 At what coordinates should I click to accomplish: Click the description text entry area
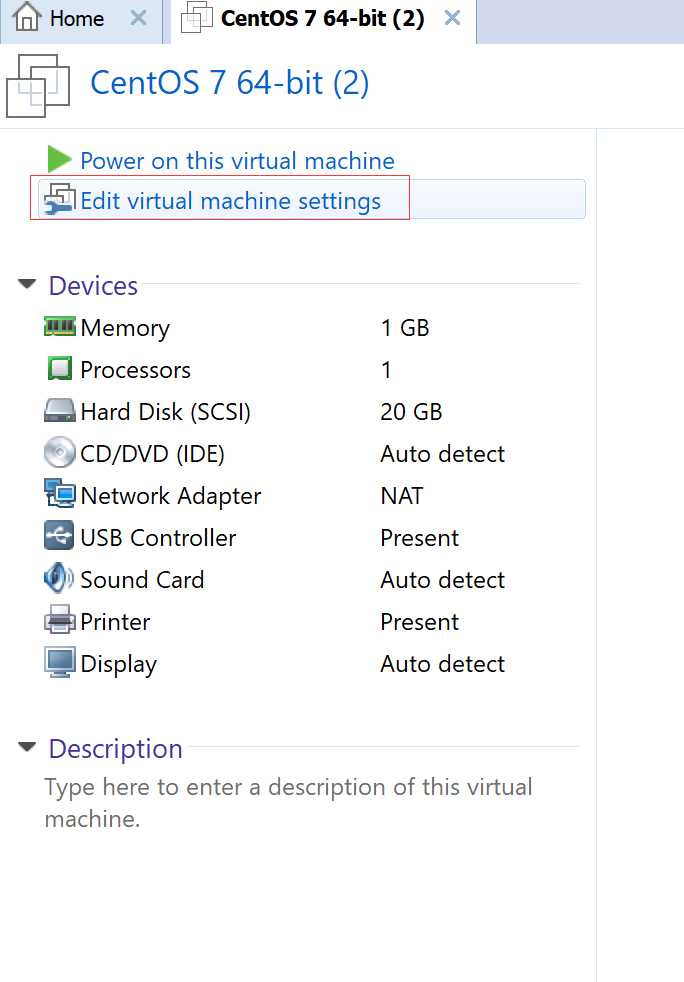pyautogui.click(x=288, y=802)
